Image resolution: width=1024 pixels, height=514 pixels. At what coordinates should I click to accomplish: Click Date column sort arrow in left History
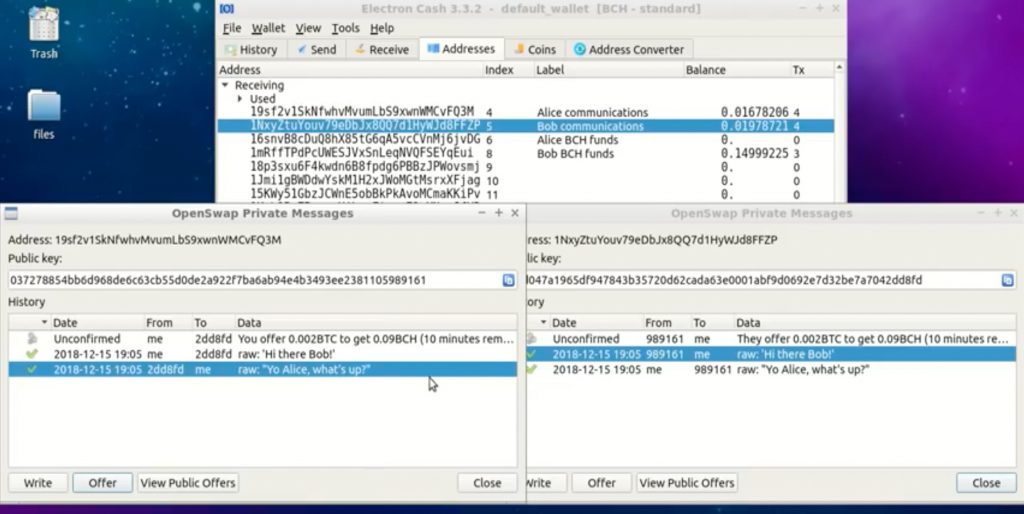41,323
